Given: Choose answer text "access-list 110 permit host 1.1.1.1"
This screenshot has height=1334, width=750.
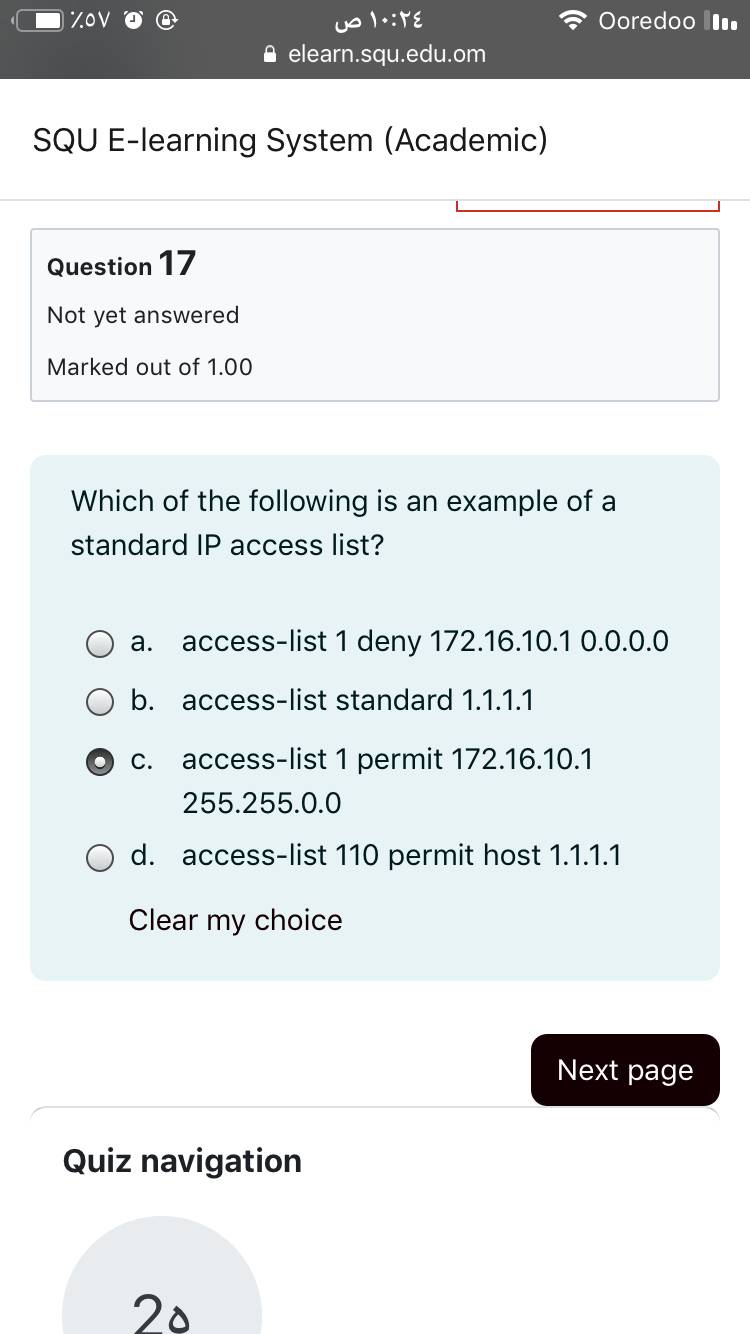Looking at the screenshot, I should click(x=401, y=855).
